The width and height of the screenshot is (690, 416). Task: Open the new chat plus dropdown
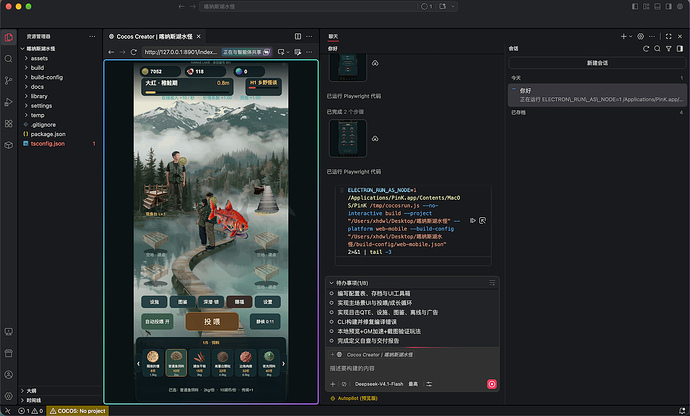pos(626,37)
